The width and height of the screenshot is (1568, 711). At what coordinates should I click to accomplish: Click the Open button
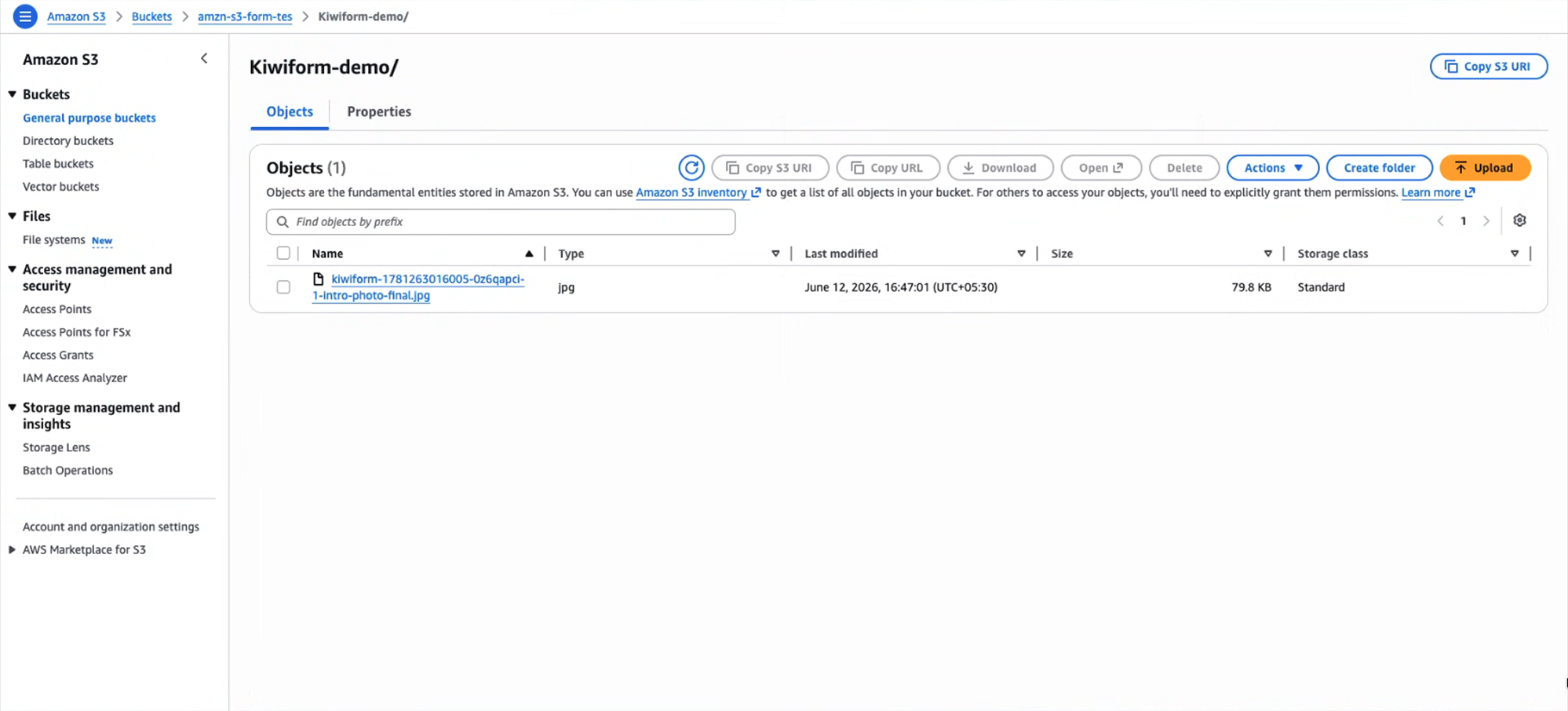tap(1101, 167)
